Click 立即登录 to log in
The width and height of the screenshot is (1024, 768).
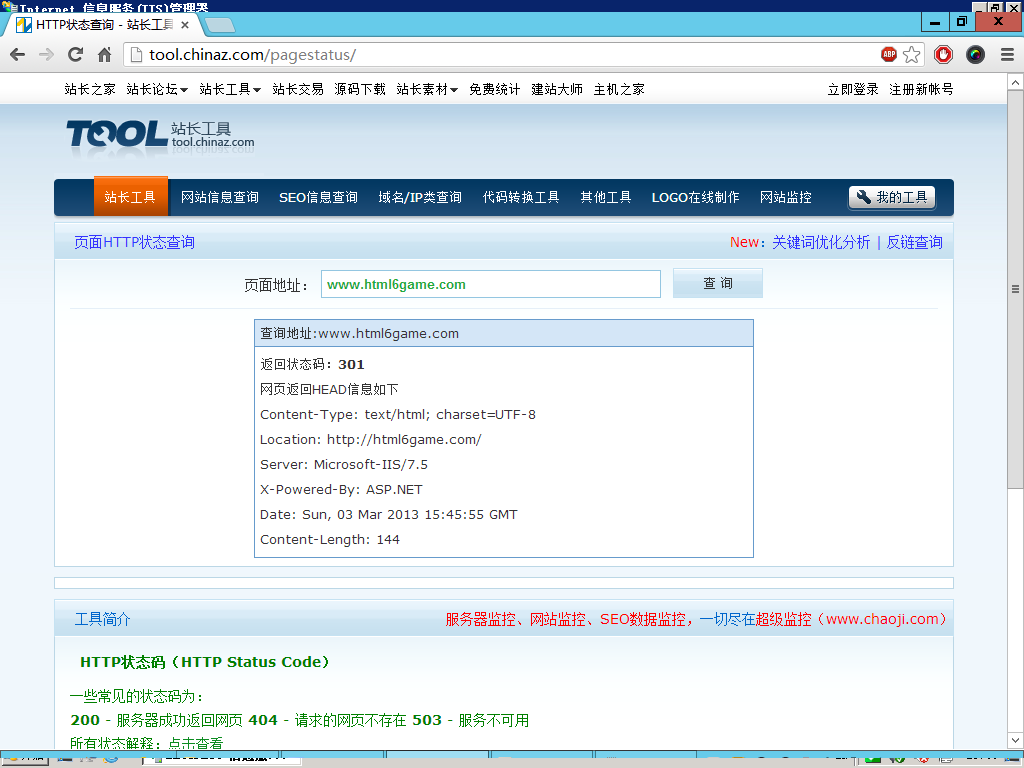point(853,89)
